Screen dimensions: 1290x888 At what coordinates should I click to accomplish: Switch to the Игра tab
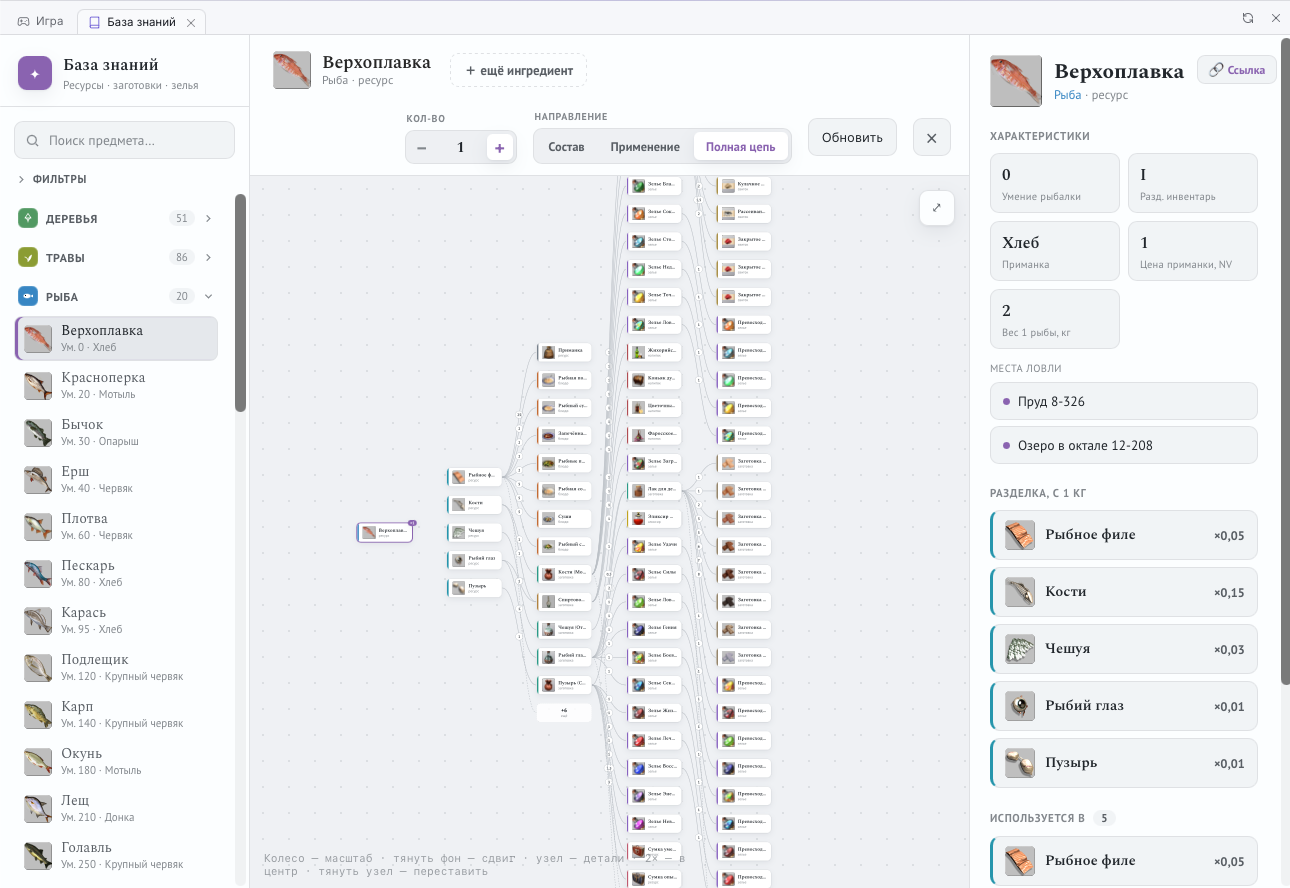(x=41, y=21)
